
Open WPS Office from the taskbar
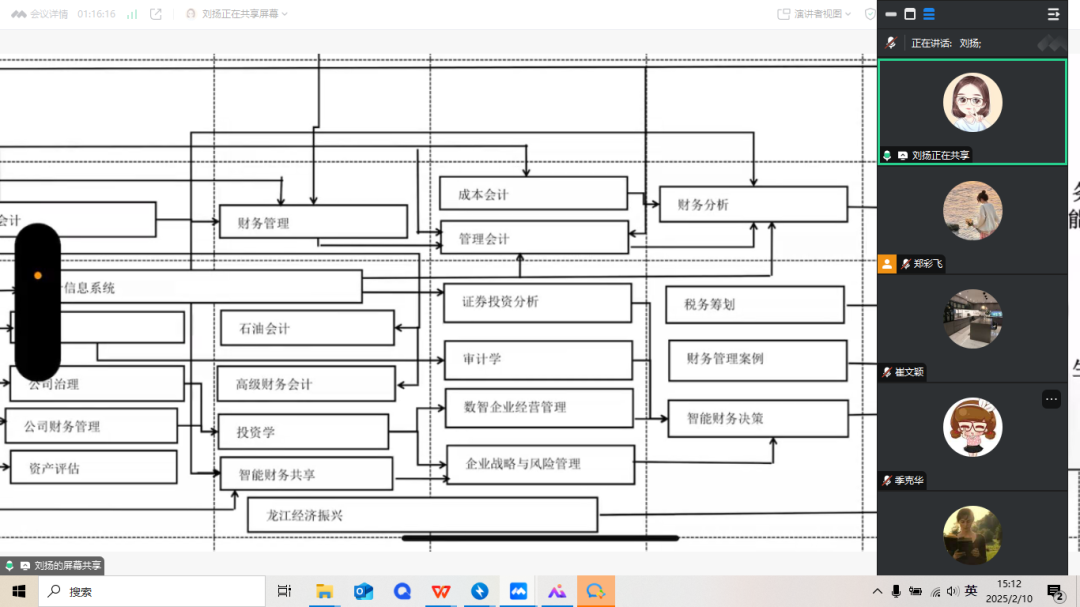440,591
